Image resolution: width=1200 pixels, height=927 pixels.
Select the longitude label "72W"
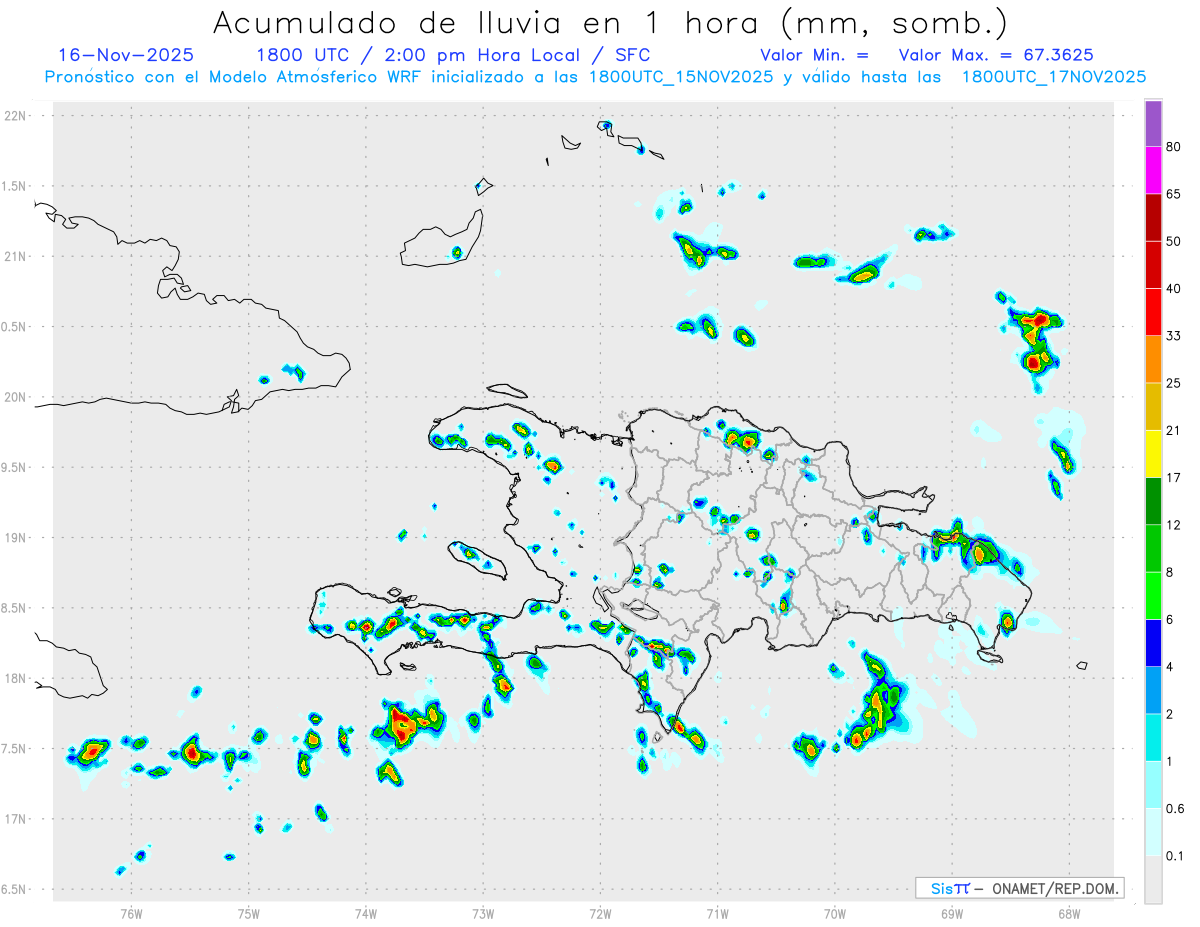600,913
